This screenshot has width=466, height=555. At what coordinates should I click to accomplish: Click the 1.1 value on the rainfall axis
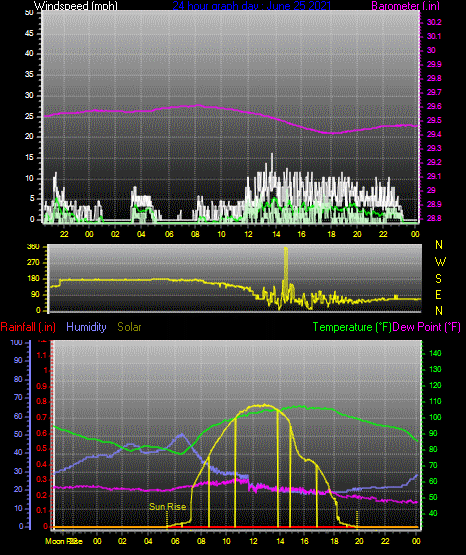point(42,355)
